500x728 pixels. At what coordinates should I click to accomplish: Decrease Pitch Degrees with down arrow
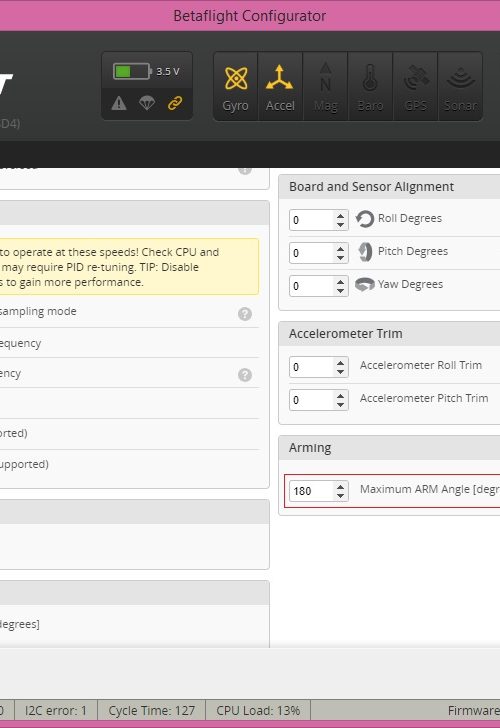point(340,258)
